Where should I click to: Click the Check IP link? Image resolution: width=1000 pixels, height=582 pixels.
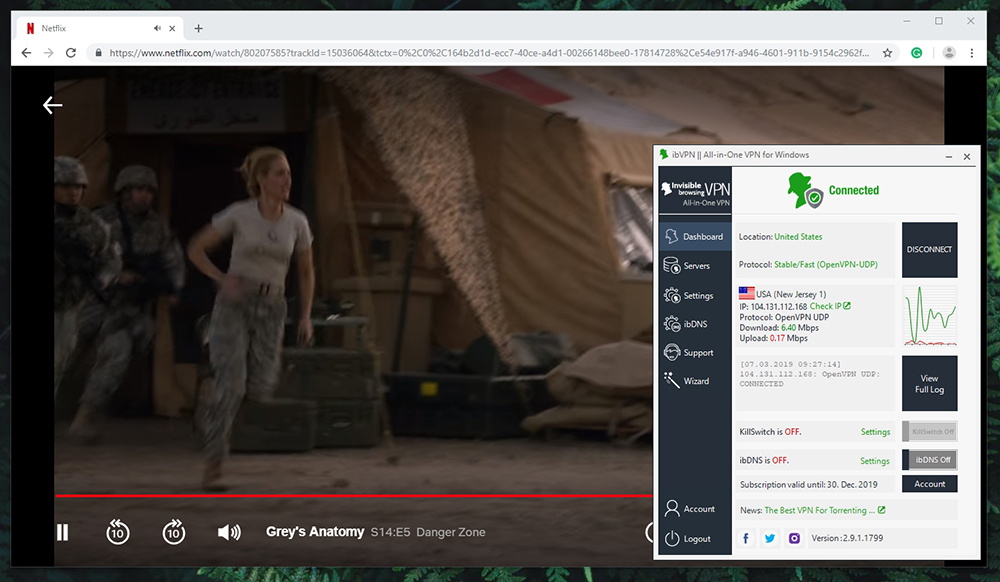pos(830,306)
